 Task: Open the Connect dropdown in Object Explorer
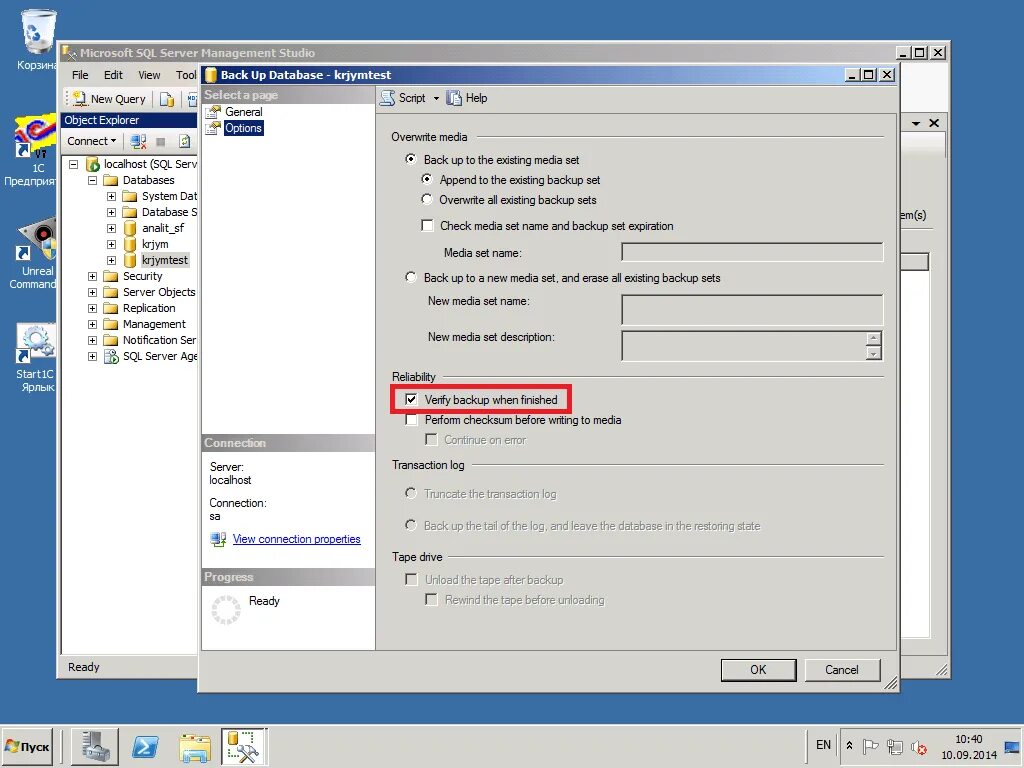click(x=91, y=141)
